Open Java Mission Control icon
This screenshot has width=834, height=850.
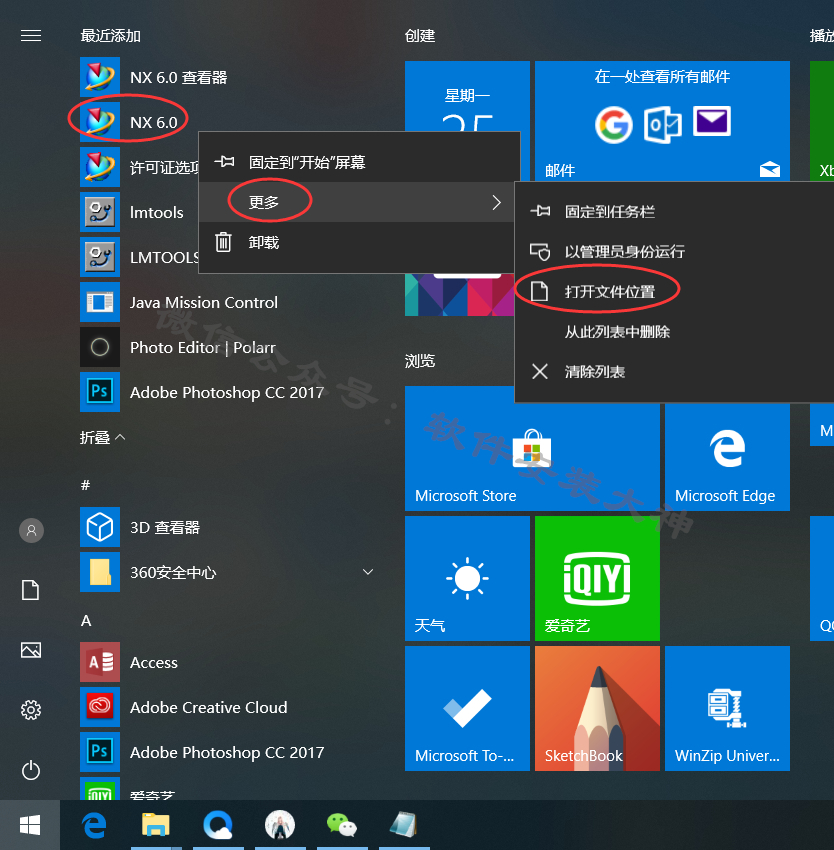pyautogui.click(x=100, y=302)
